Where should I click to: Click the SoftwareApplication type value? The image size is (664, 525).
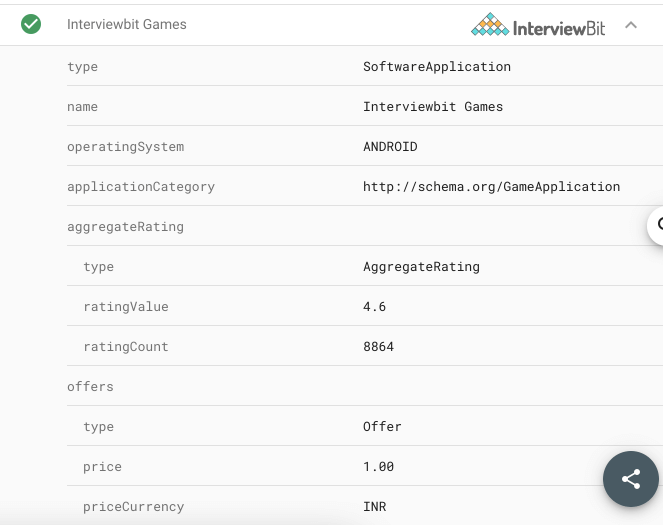436,67
